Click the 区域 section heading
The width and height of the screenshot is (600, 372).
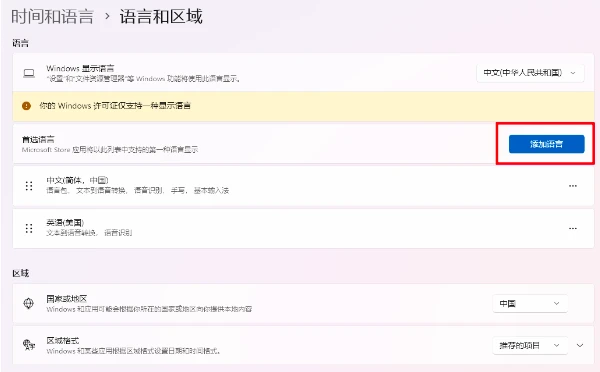21,273
